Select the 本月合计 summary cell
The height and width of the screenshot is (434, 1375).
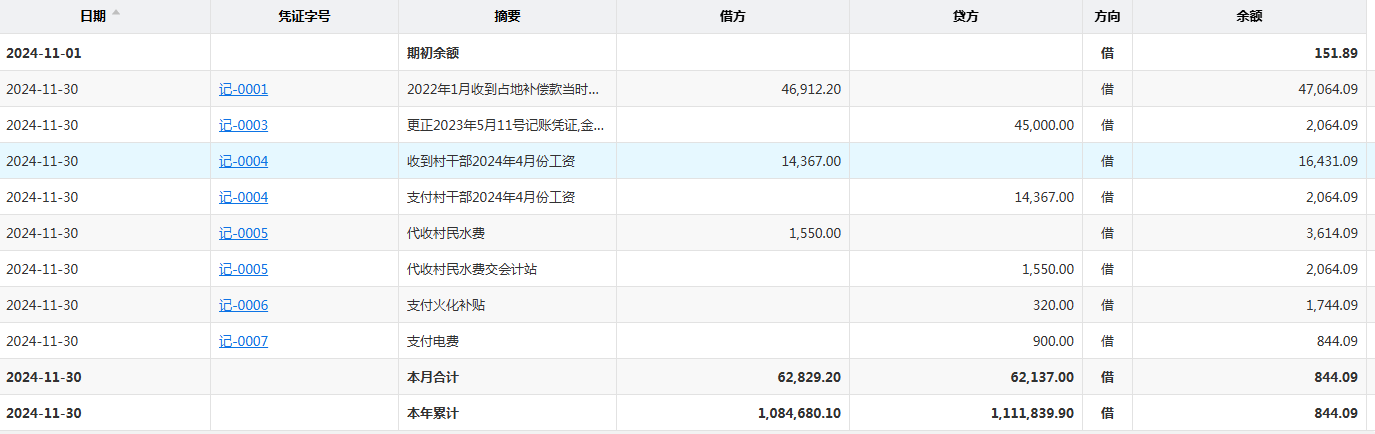(x=433, y=377)
